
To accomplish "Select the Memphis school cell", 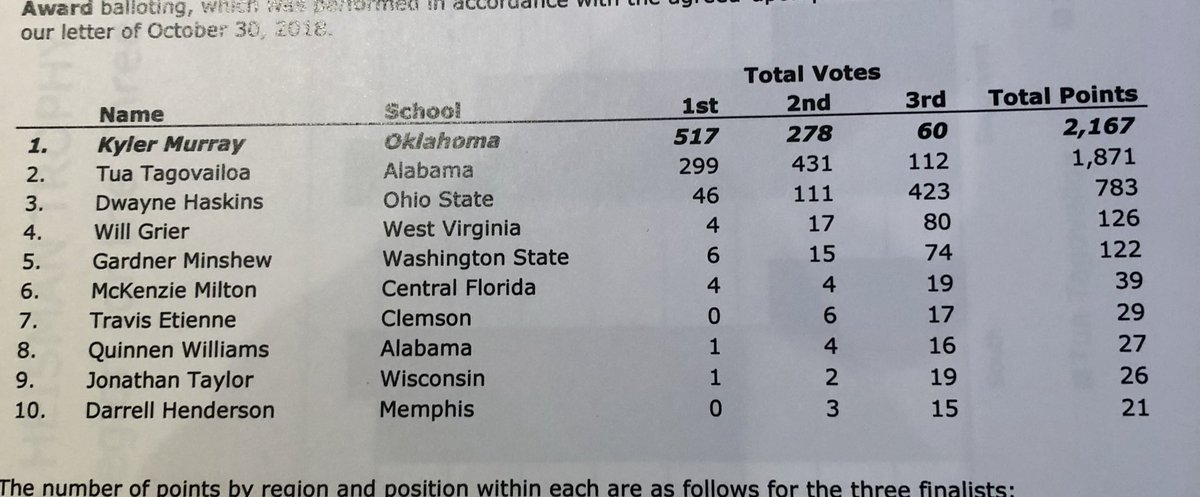I will (x=427, y=408).
